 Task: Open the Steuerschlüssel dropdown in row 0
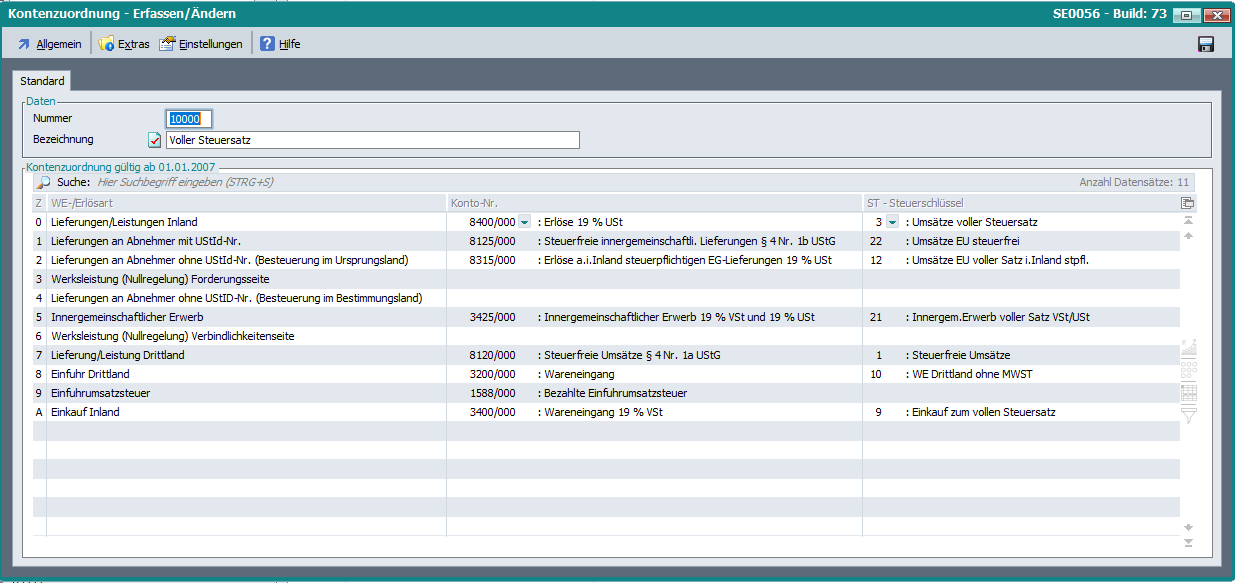[893, 222]
